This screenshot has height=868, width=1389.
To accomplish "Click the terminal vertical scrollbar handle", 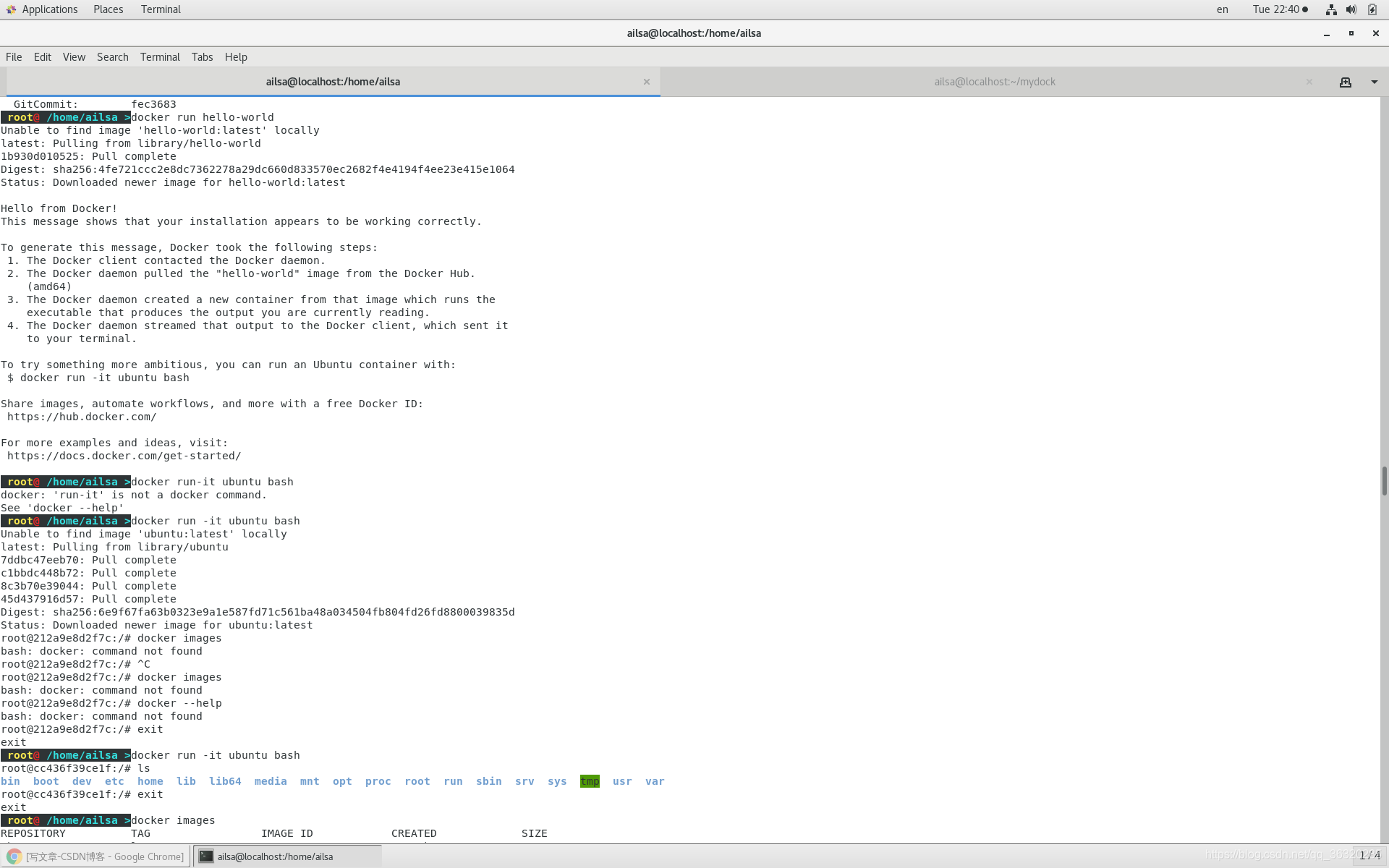I will point(1384,481).
